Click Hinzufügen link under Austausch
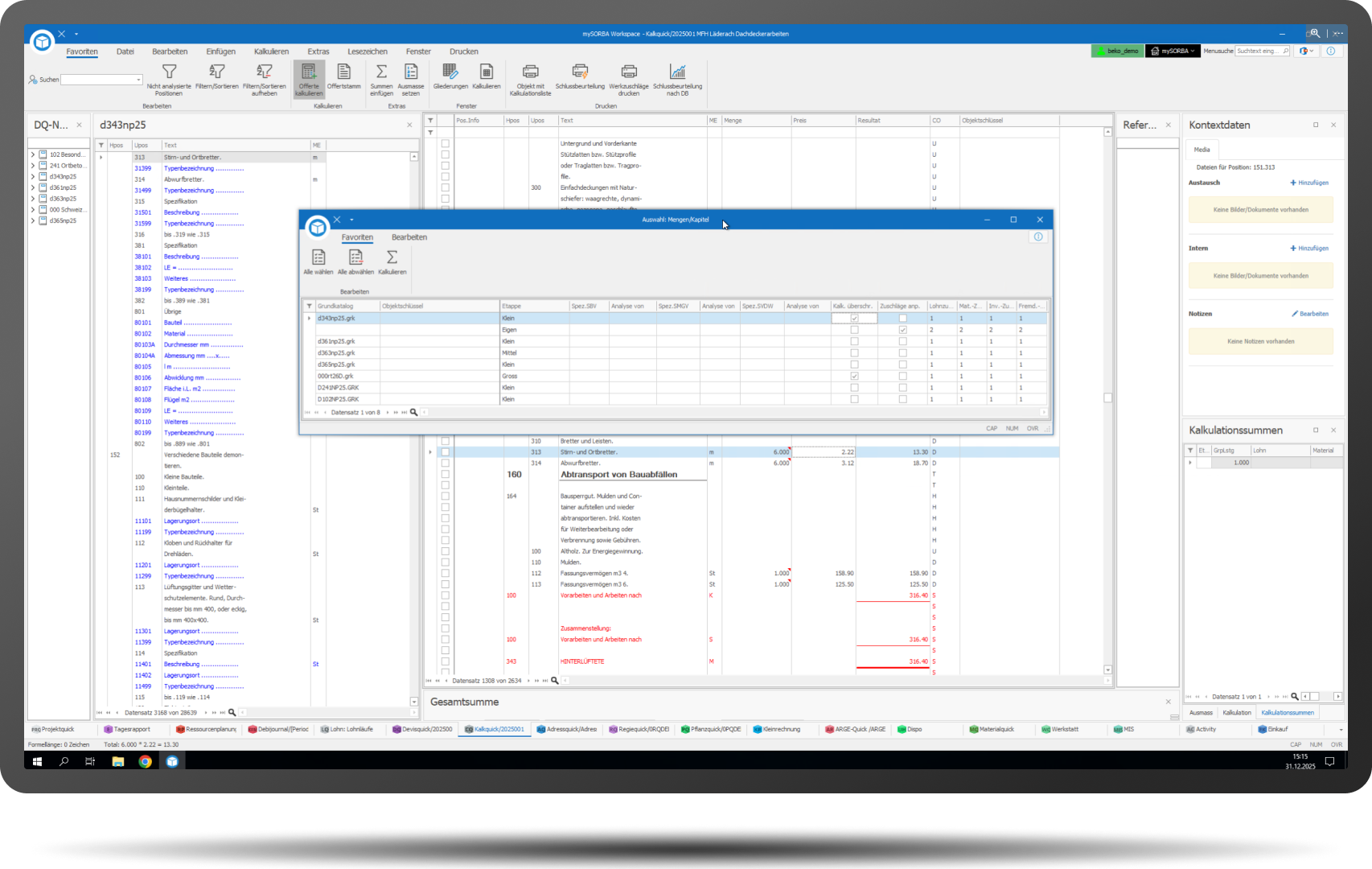The width and height of the screenshot is (1372, 869). pos(1309,183)
